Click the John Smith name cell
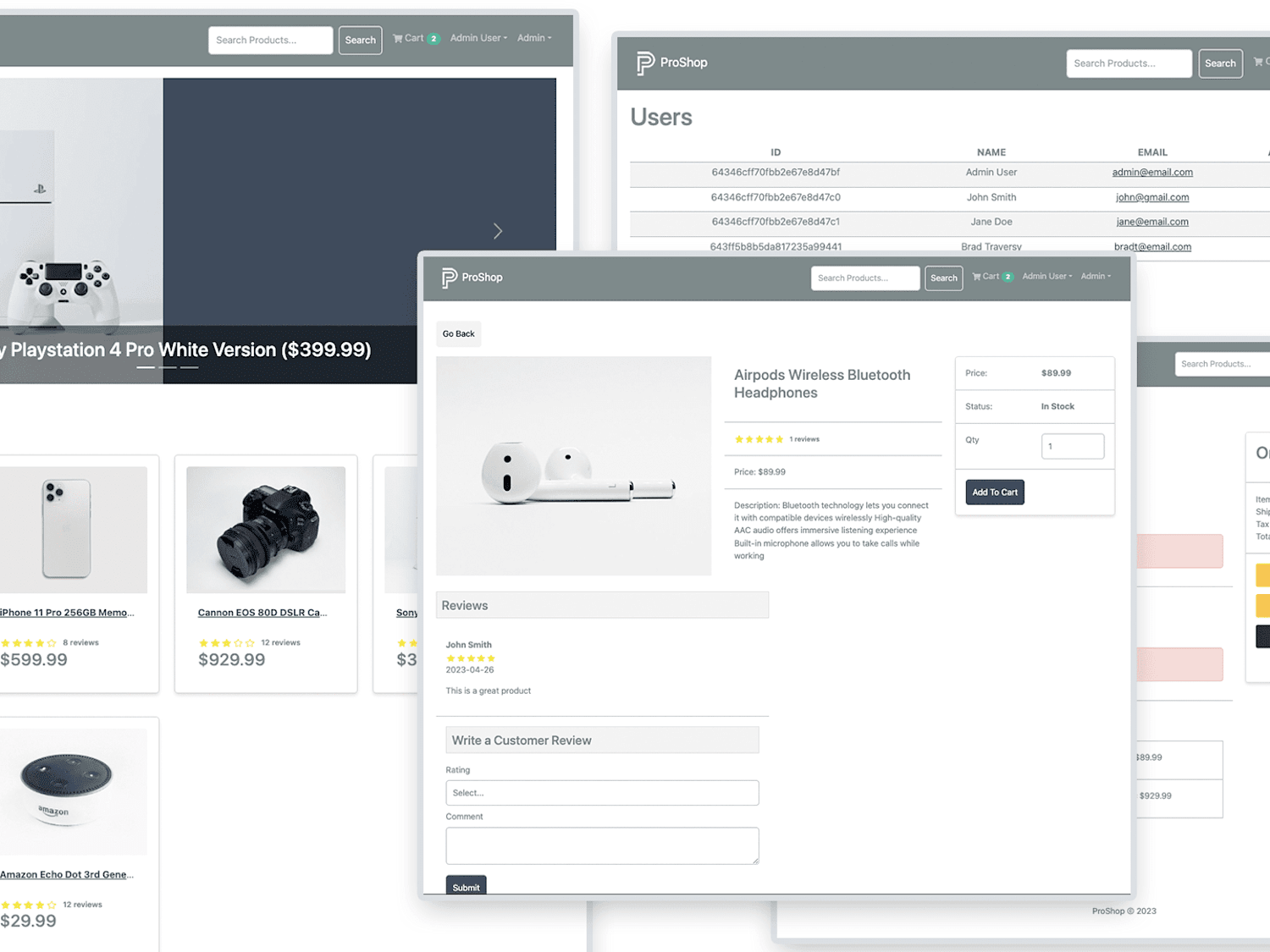The image size is (1270, 952). pos(991,197)
